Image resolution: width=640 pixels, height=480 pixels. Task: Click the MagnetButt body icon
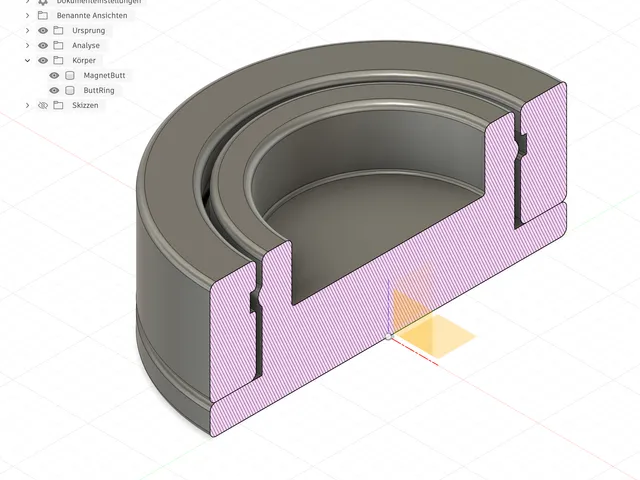click(x=70, y=76)
